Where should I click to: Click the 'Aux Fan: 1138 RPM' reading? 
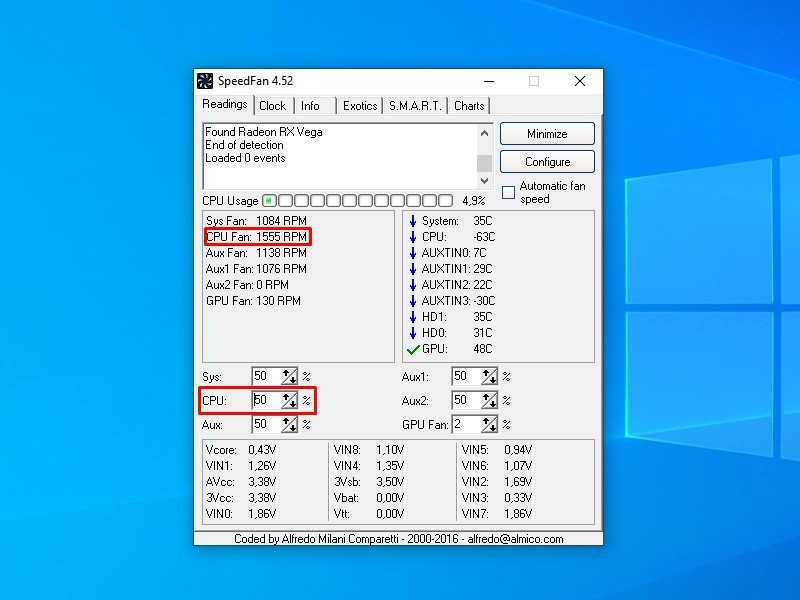256,253
